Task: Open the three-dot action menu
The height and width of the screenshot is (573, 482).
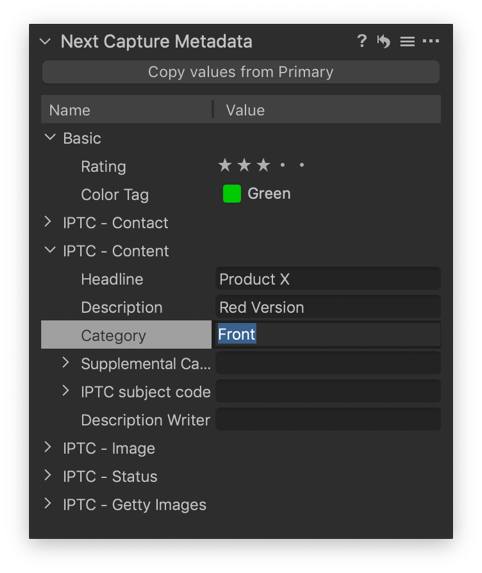Action: 430,41
